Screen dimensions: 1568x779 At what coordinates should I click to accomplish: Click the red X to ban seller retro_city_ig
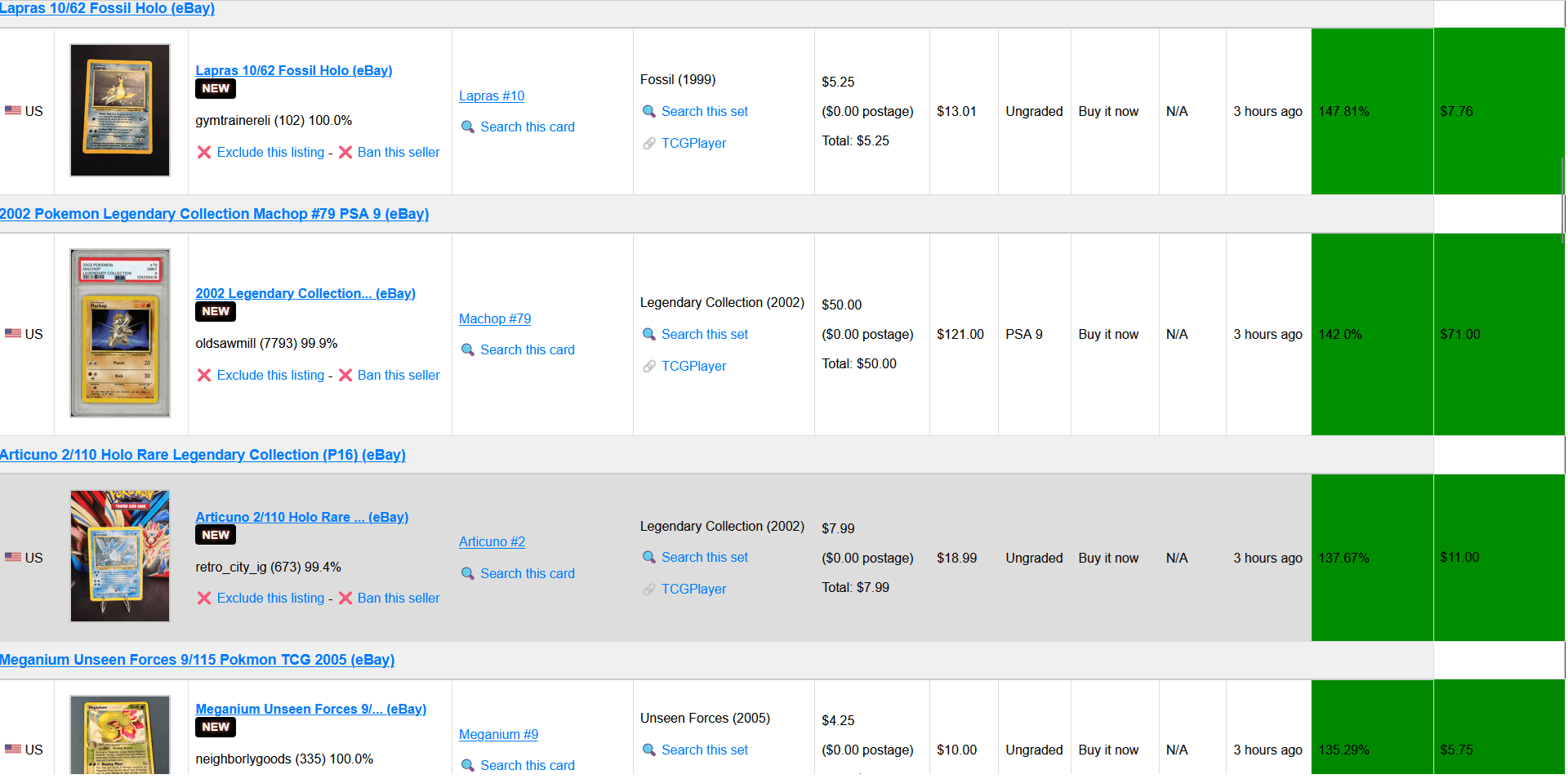pos(346,598)
